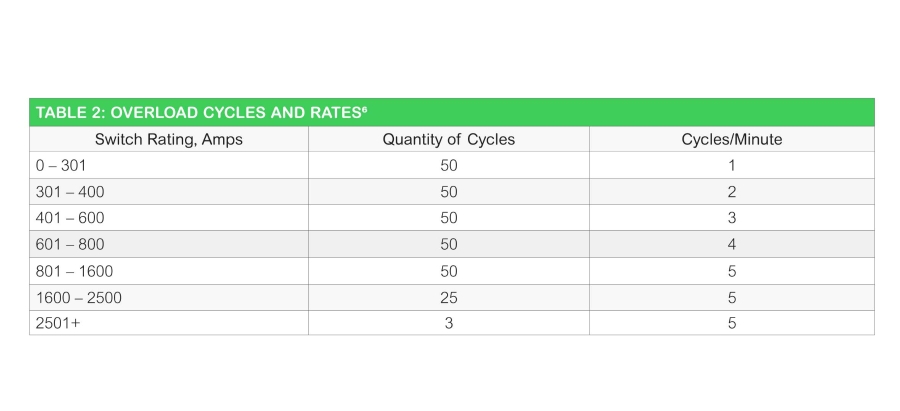Select quantity 50 in the 0 – 301 row
This screenshot has width=900, height=411.
click(x=449, y=165)
